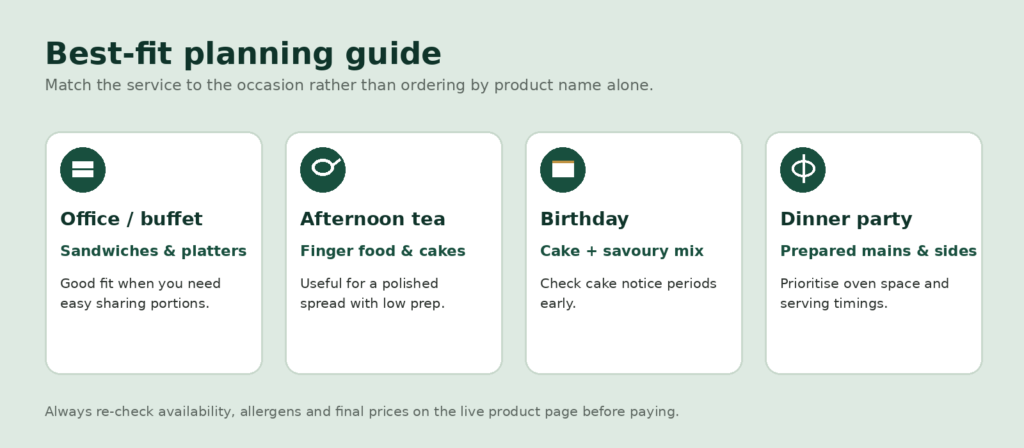The height and width of the screenshot is (448, 1024).
Task: Click the 'Match the service' subtitle text
Action: pyautogui.click(x=349, y=86)
